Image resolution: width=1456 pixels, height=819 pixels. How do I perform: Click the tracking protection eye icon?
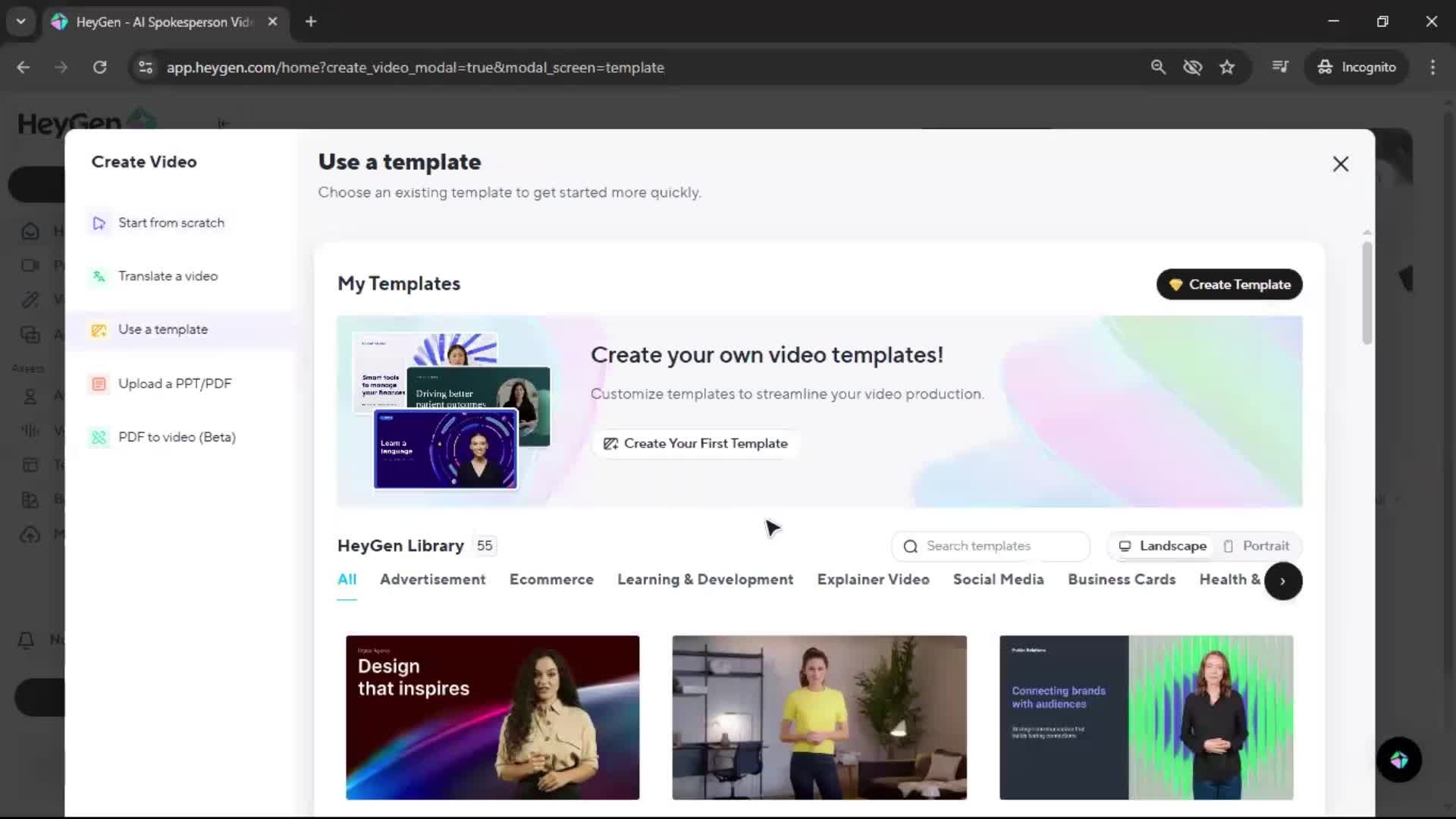pos(1192,67)
